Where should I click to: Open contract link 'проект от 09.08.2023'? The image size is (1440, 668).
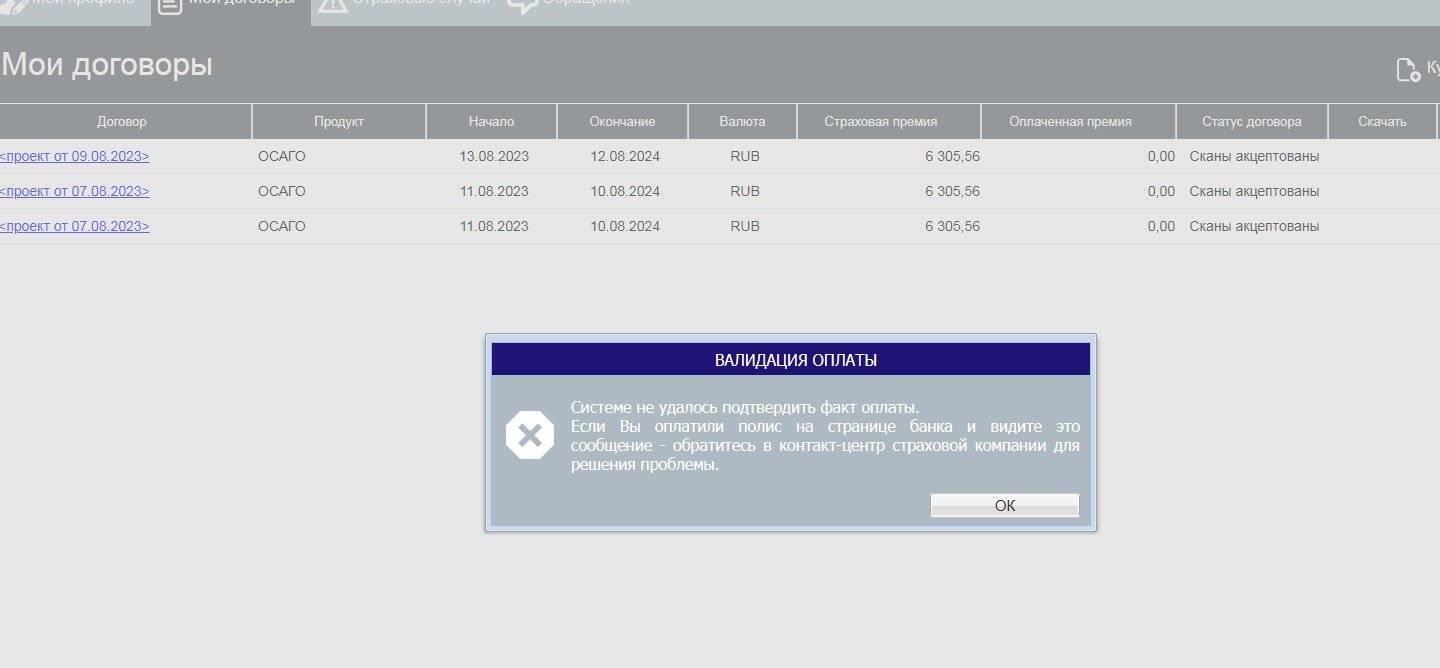[75, 156]
